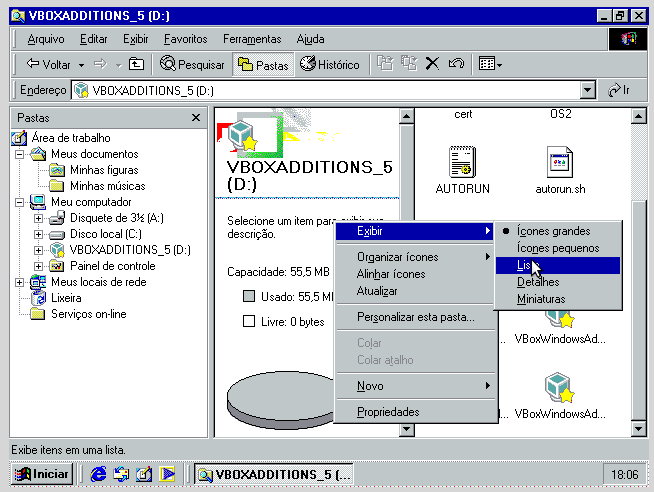The width and height of the screenshot is (654, 492).
Task: Expand the Painel de controle node
Action: [x=38, y=266]
